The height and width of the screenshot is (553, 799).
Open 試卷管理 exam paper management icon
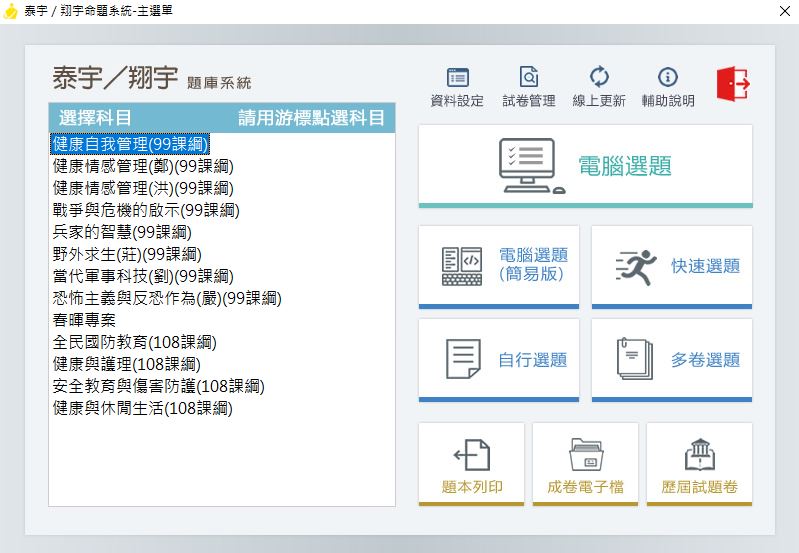click(x=528, y=77)
